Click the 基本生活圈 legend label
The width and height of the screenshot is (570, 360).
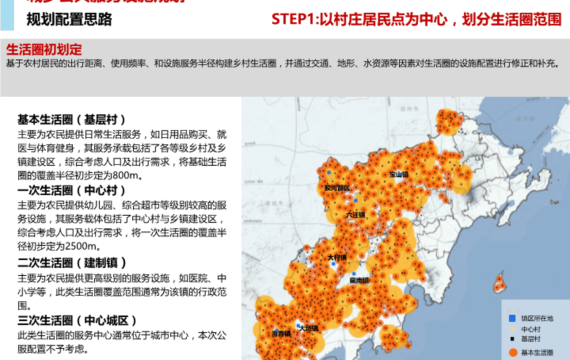click(537, 352)
